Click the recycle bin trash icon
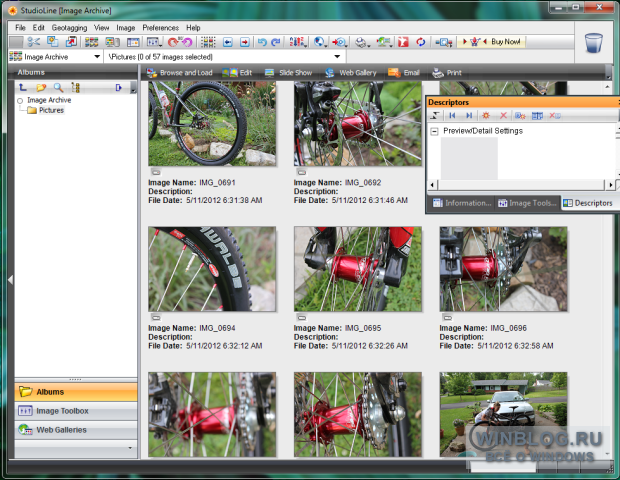 point(594,43)
